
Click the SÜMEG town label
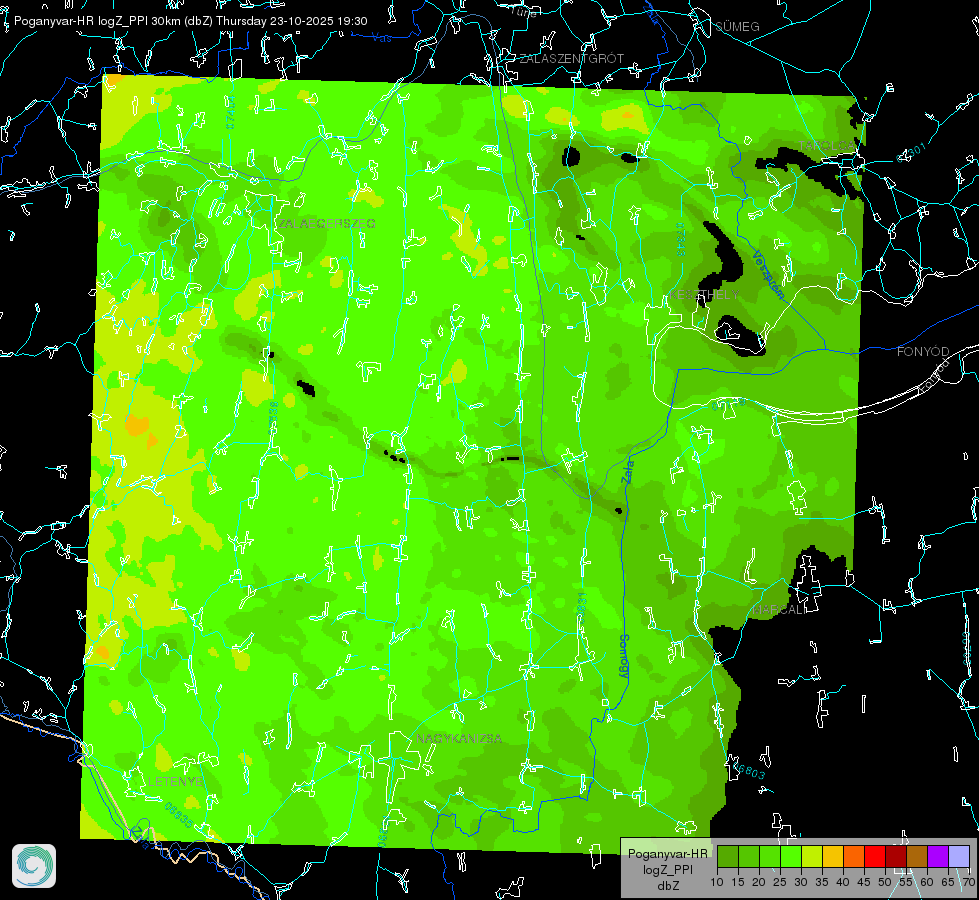(x=737, y=26)
